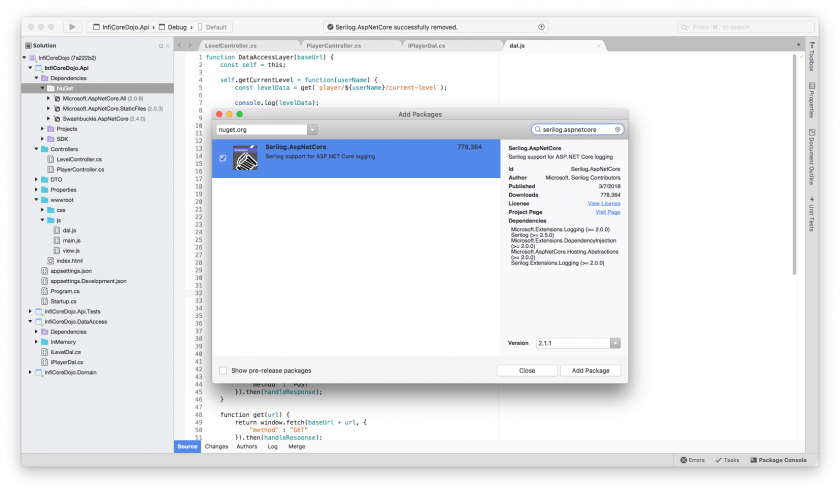Select the Source view tab
840x492 pixels.
187,446
